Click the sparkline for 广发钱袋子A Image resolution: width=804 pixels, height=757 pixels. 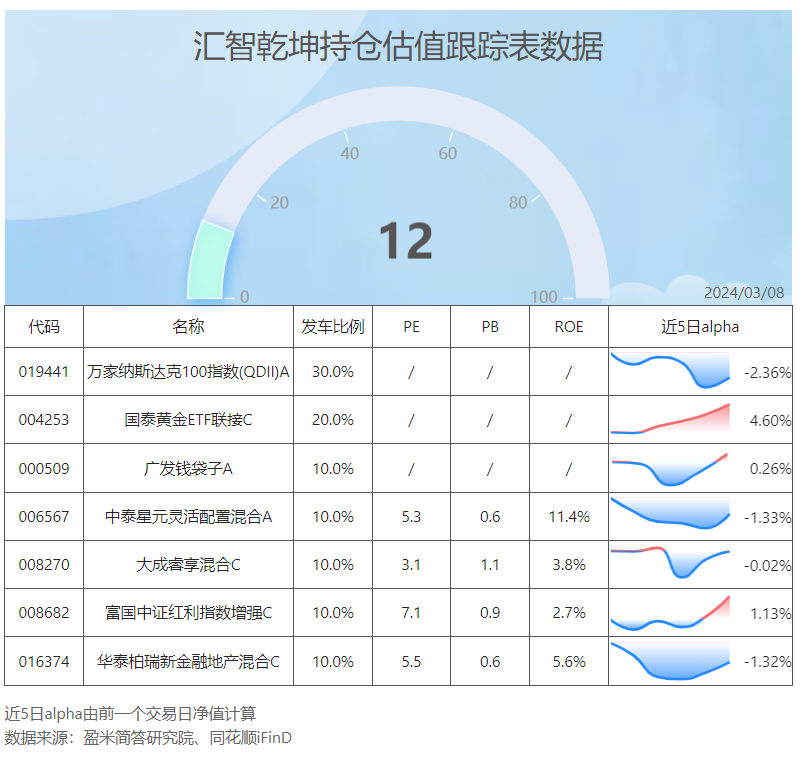(x=670, y=469)
